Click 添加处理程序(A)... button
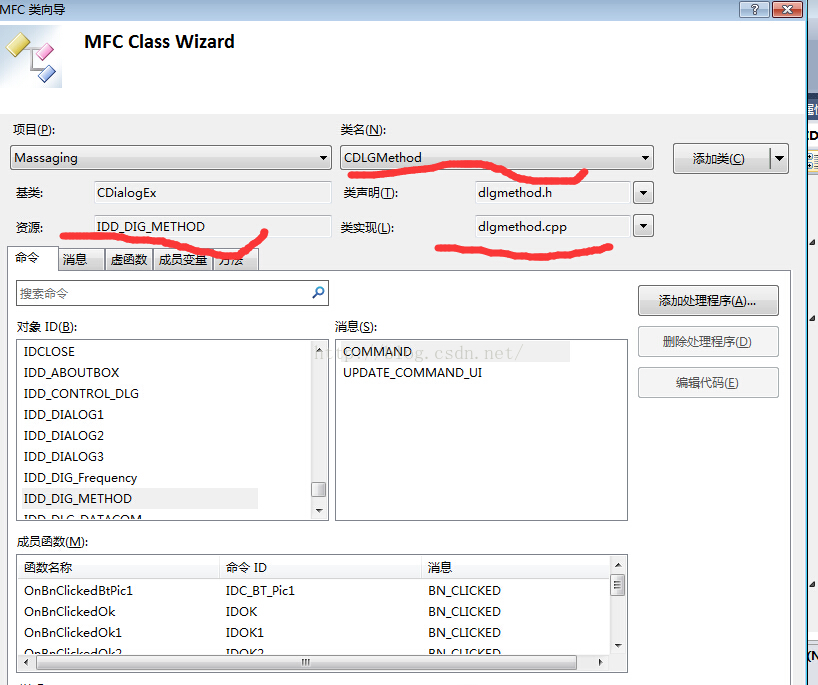This screenshot has height=685, width=818. 708,301
